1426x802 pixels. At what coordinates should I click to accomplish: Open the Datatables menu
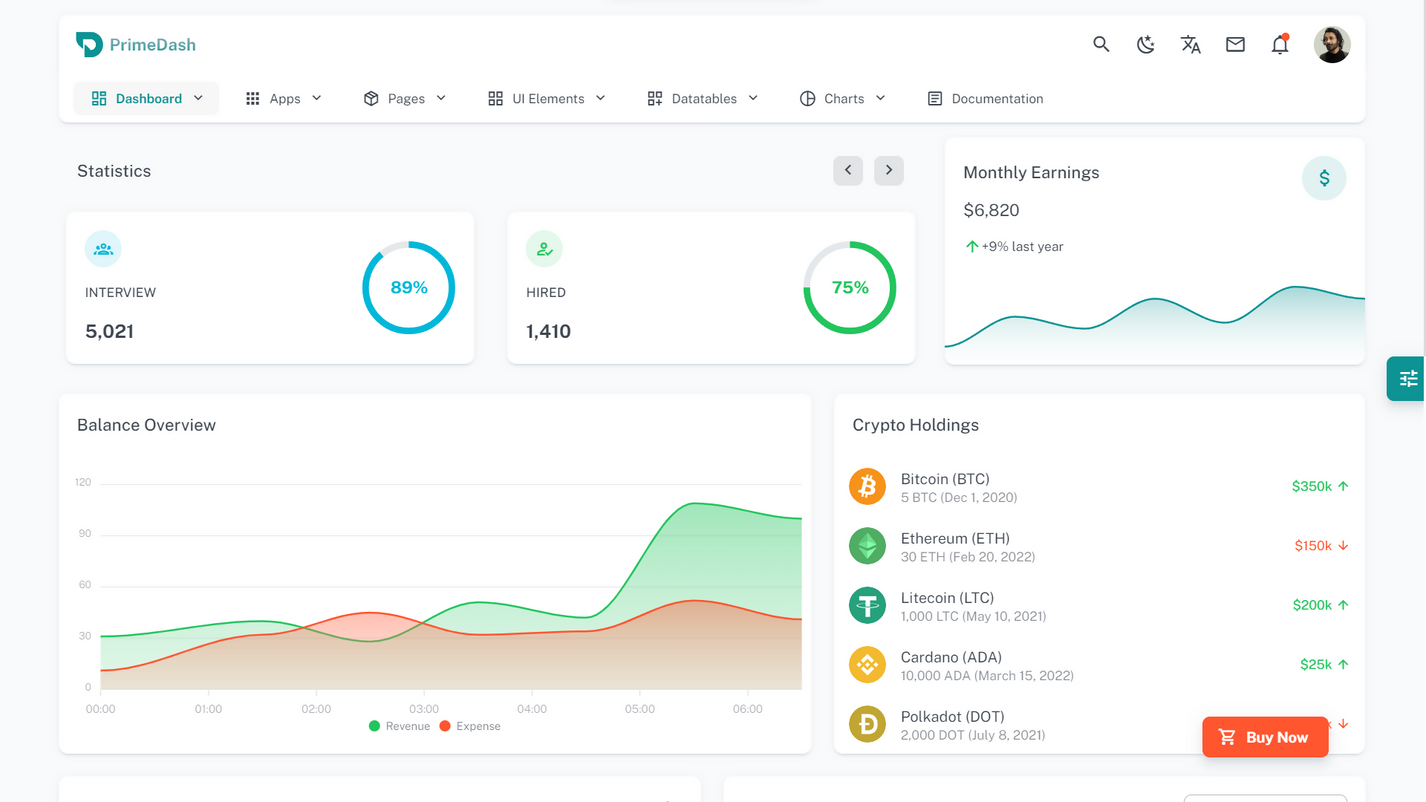pos(702,98)
